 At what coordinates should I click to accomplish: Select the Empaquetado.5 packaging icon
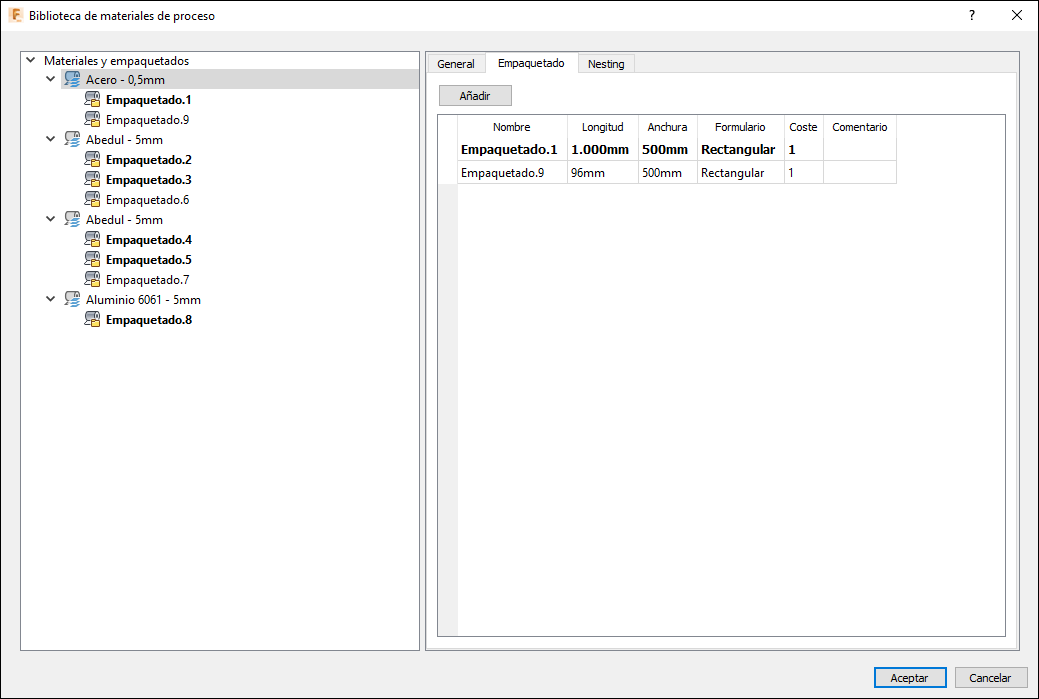click(x=92, y=260)
